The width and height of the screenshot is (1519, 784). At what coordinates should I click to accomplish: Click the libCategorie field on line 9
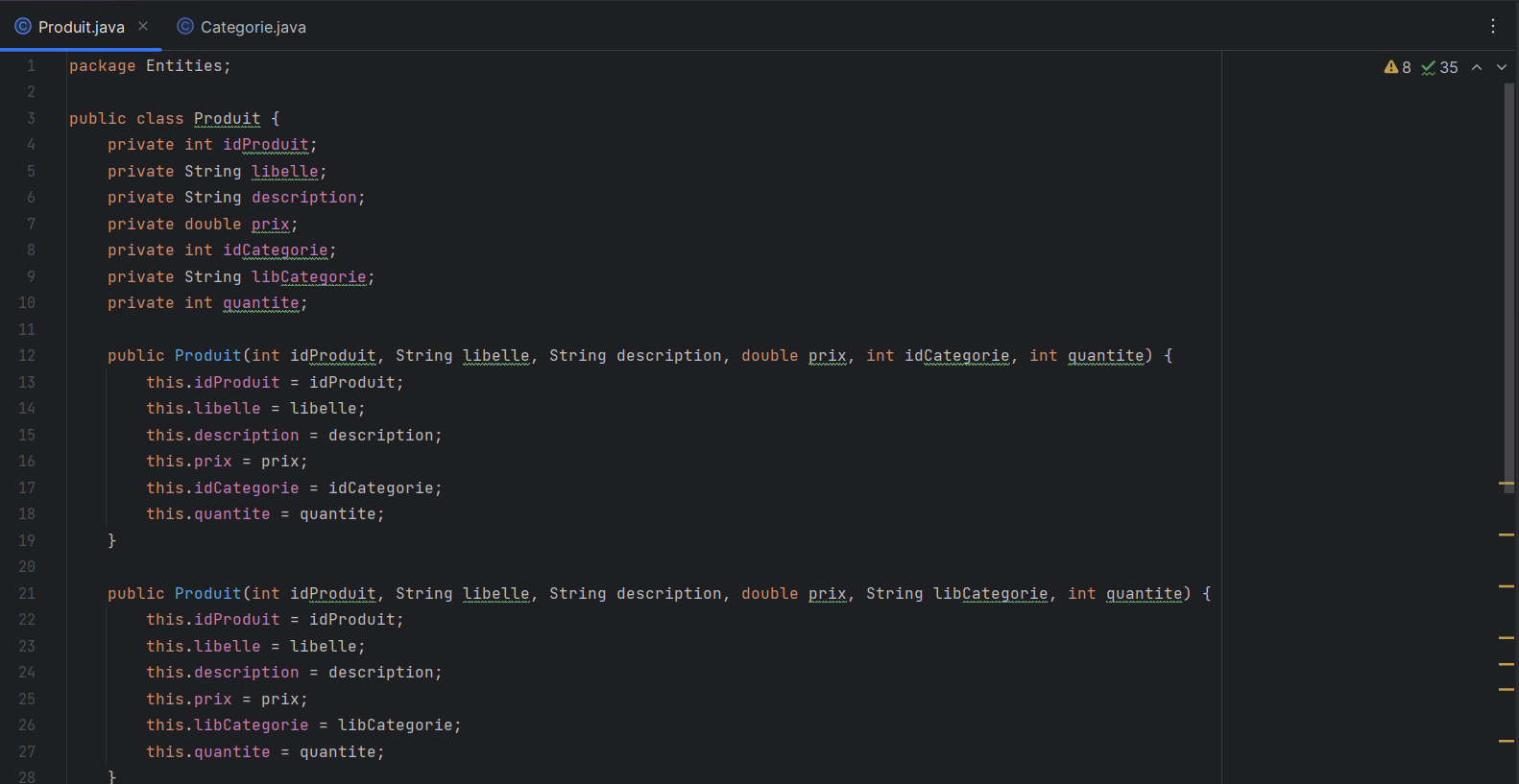(308, 277)
